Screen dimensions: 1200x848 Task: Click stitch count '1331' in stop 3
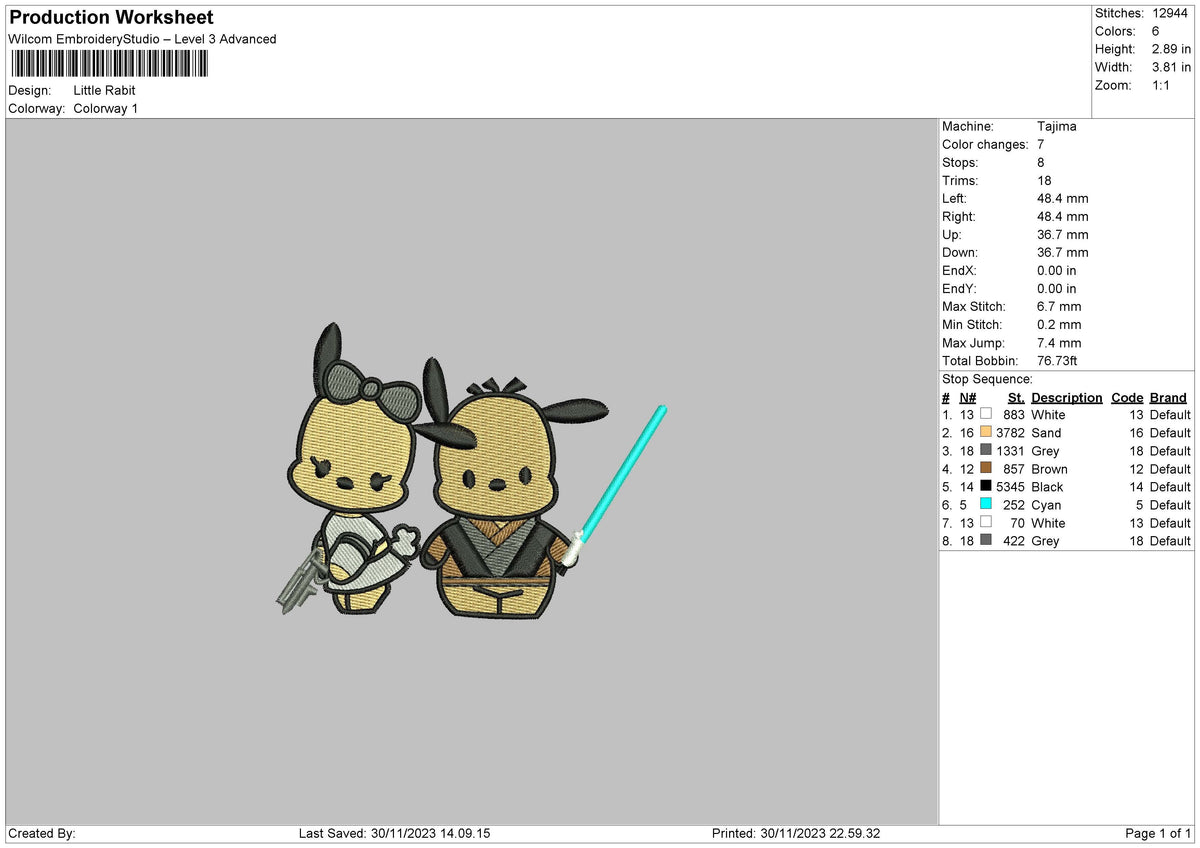pyautogui.click(x=1011, y=450)
